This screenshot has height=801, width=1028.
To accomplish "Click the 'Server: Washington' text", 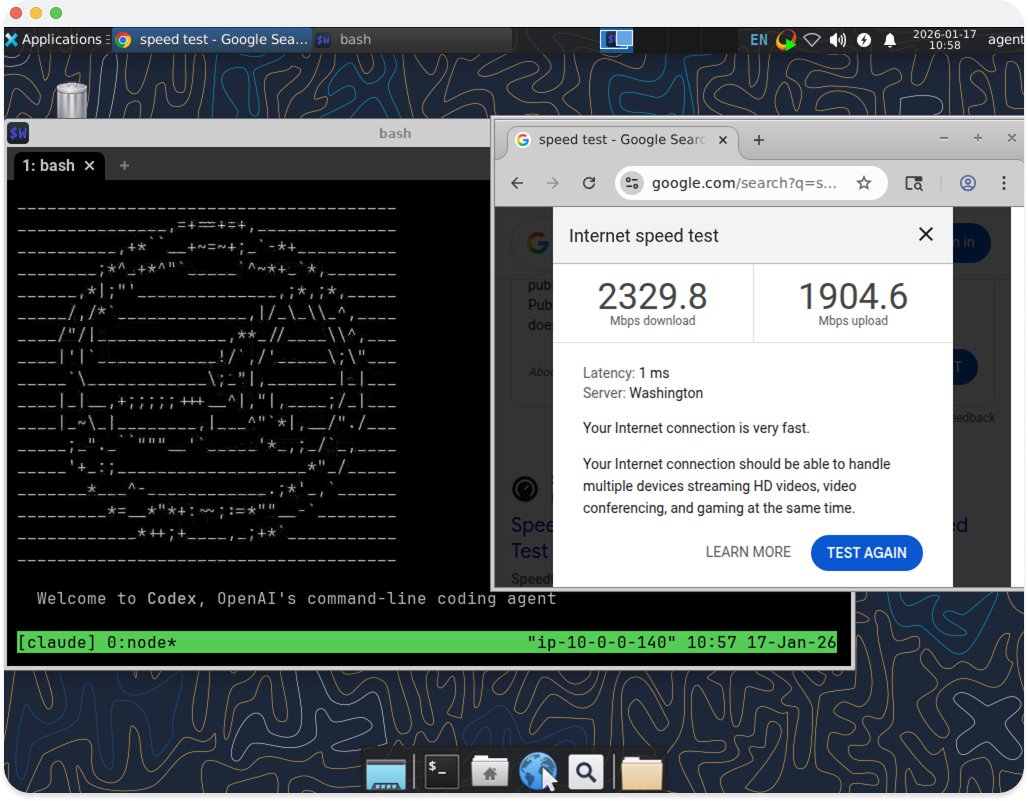I will point(642,393).
